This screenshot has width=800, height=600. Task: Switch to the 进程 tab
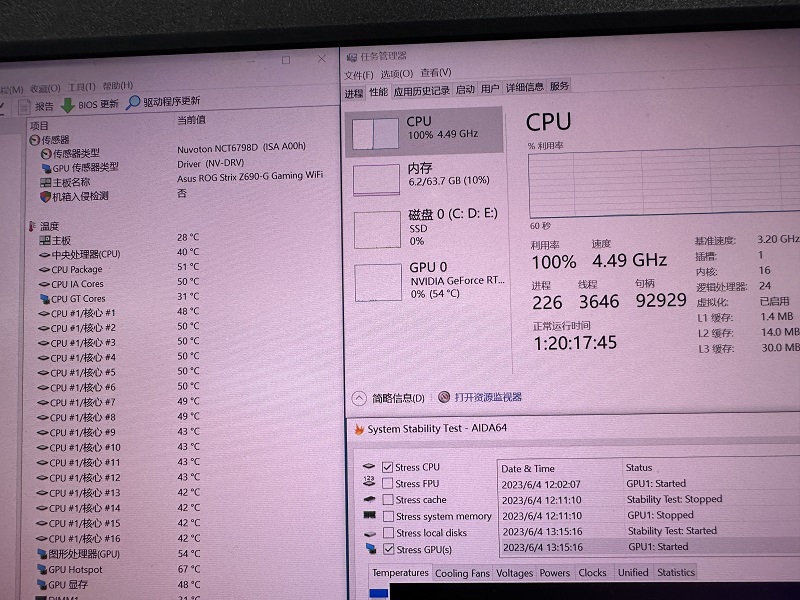point(354,93)
